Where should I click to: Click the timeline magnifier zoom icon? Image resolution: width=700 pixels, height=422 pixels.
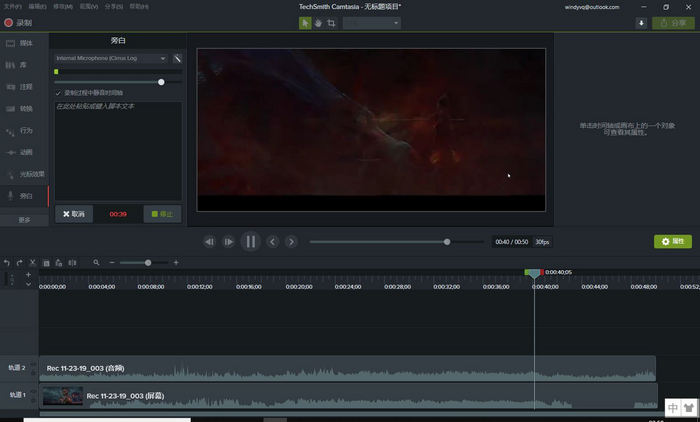(x=96, y=263)
